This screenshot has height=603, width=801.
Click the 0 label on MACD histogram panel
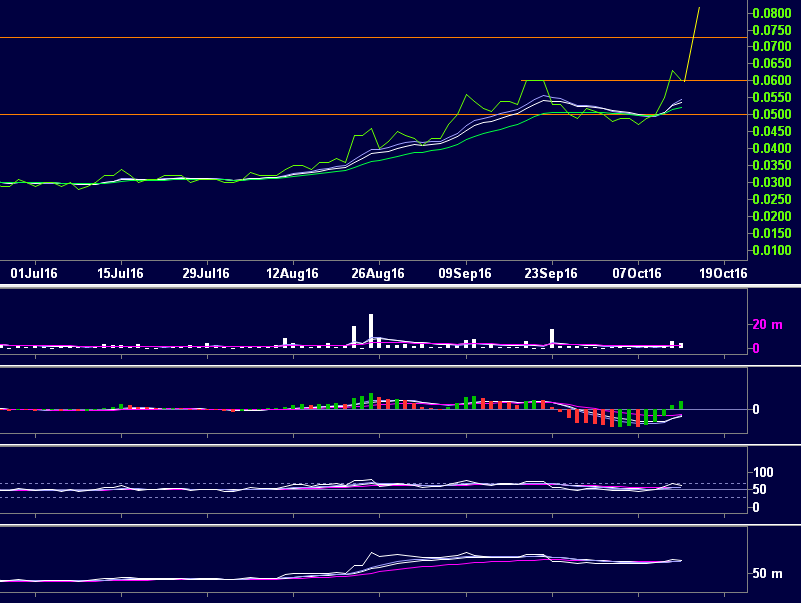pyautogui.click(x=756, y=409)
